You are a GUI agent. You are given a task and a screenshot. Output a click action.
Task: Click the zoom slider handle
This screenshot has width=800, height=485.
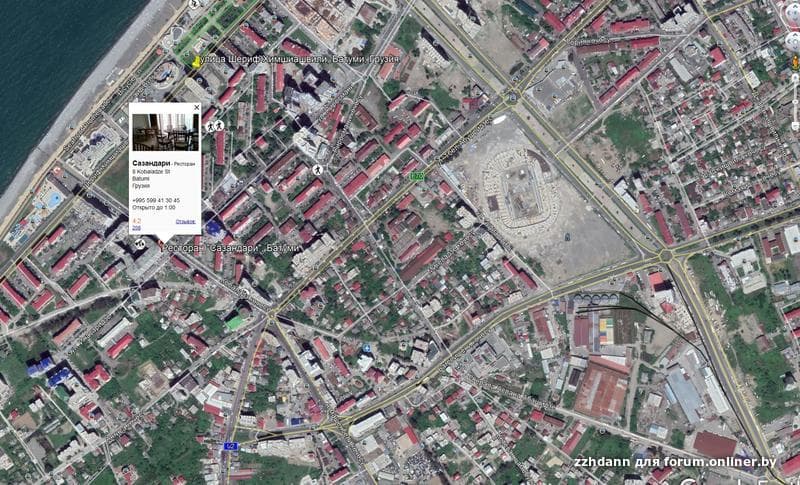tap(795, 101)
